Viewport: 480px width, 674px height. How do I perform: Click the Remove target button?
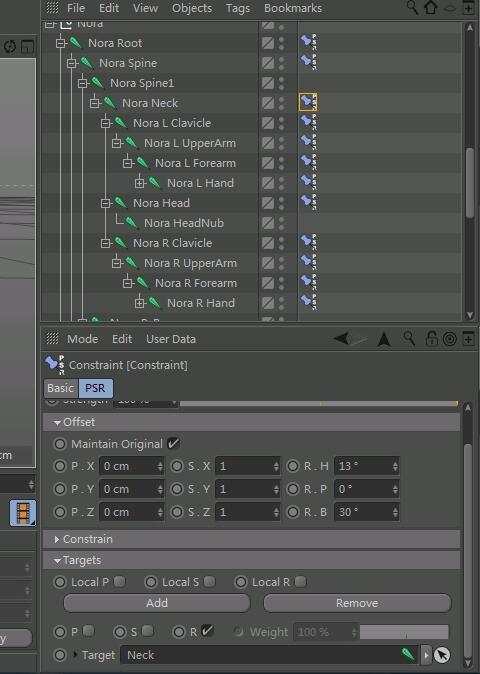[357, 603]
